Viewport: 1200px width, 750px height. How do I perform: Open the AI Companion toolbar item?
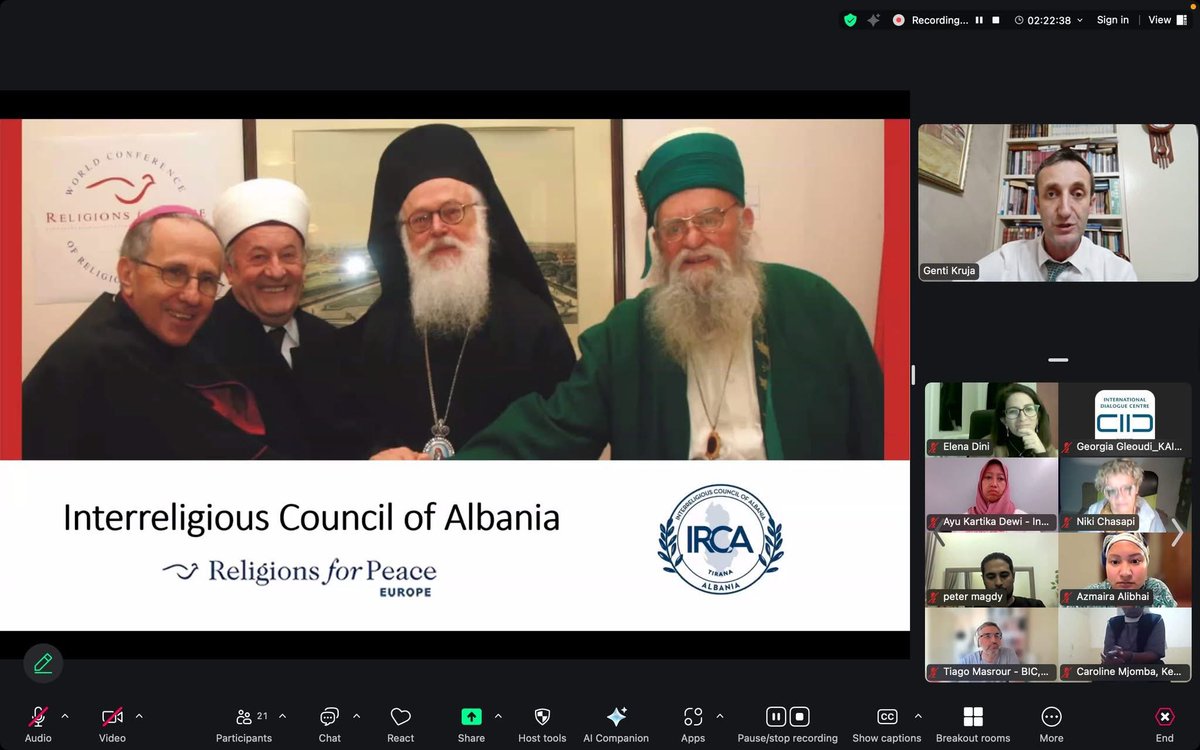pos(616,724)
